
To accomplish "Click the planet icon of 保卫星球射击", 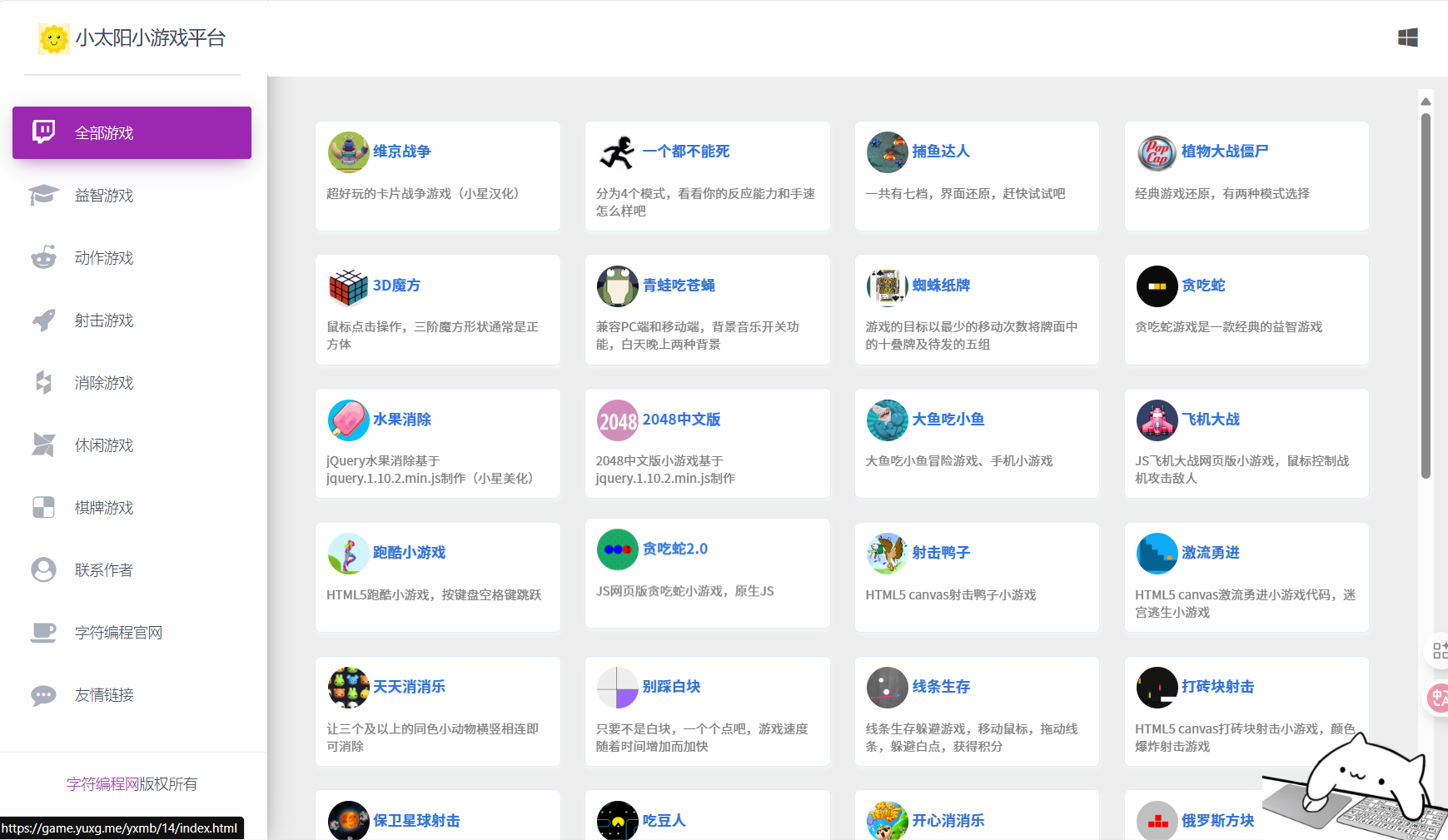I will pos(349,820).
